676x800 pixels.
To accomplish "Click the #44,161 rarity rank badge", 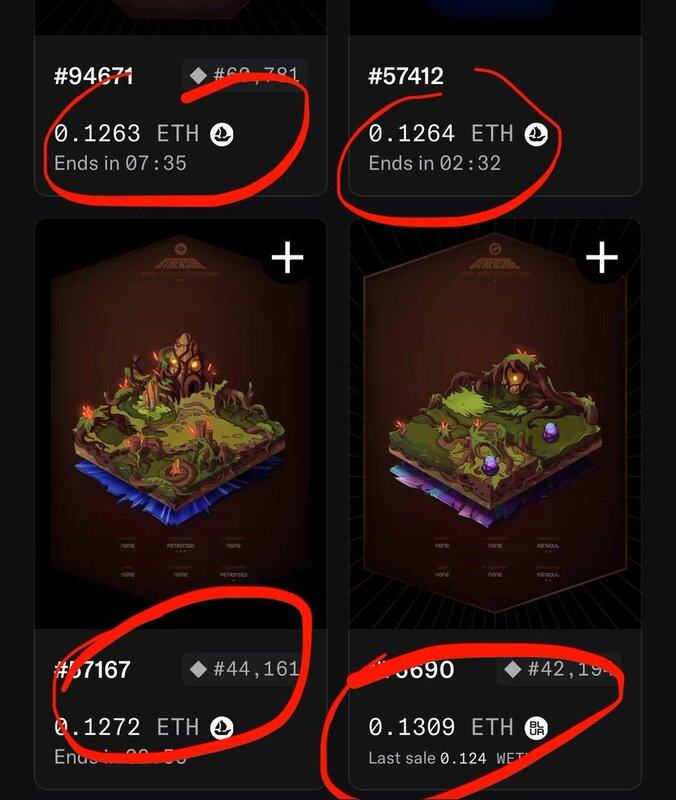I will click(245, 669).
